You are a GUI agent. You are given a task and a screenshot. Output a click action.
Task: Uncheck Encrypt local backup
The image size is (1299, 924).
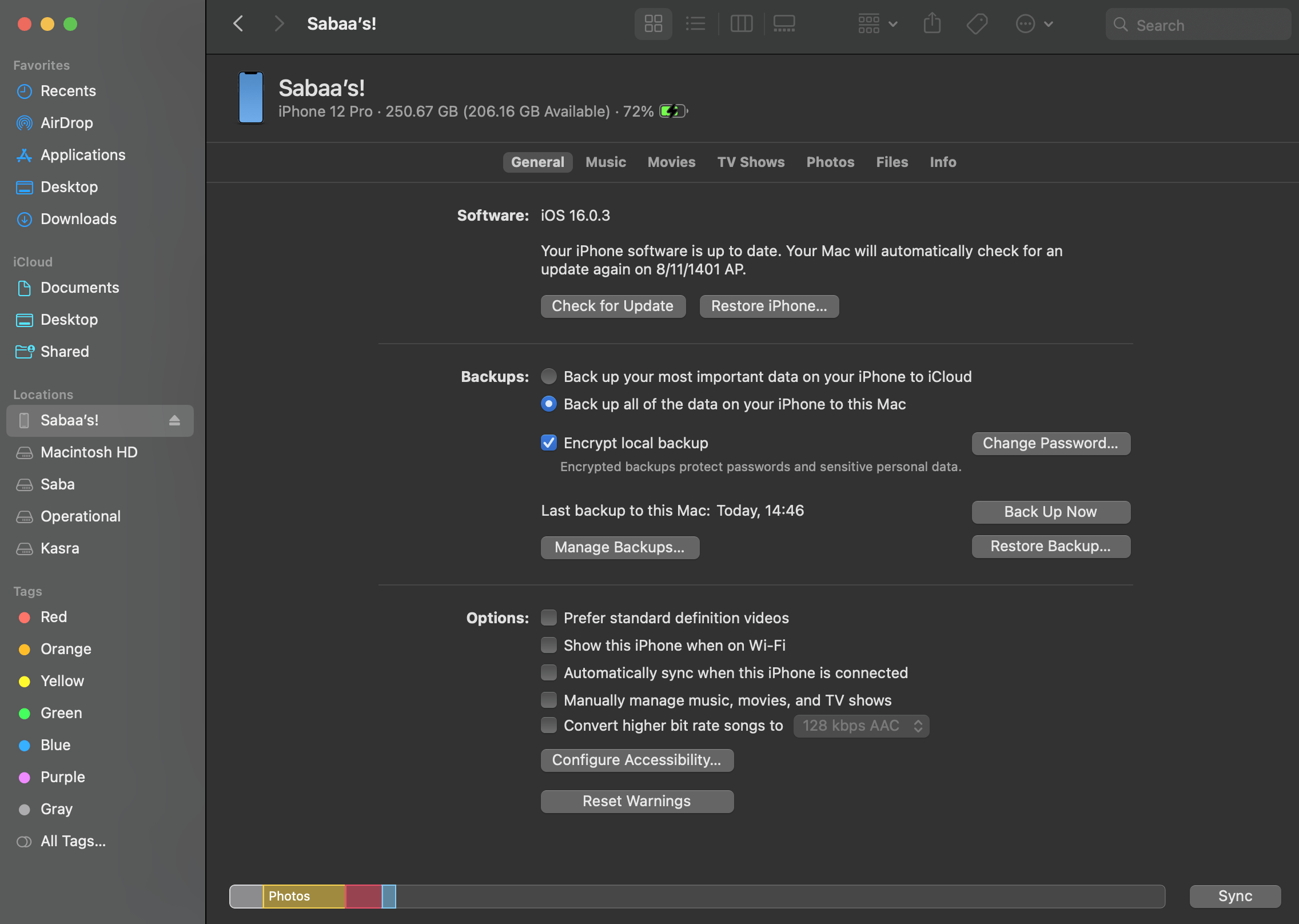pos(549,443)
